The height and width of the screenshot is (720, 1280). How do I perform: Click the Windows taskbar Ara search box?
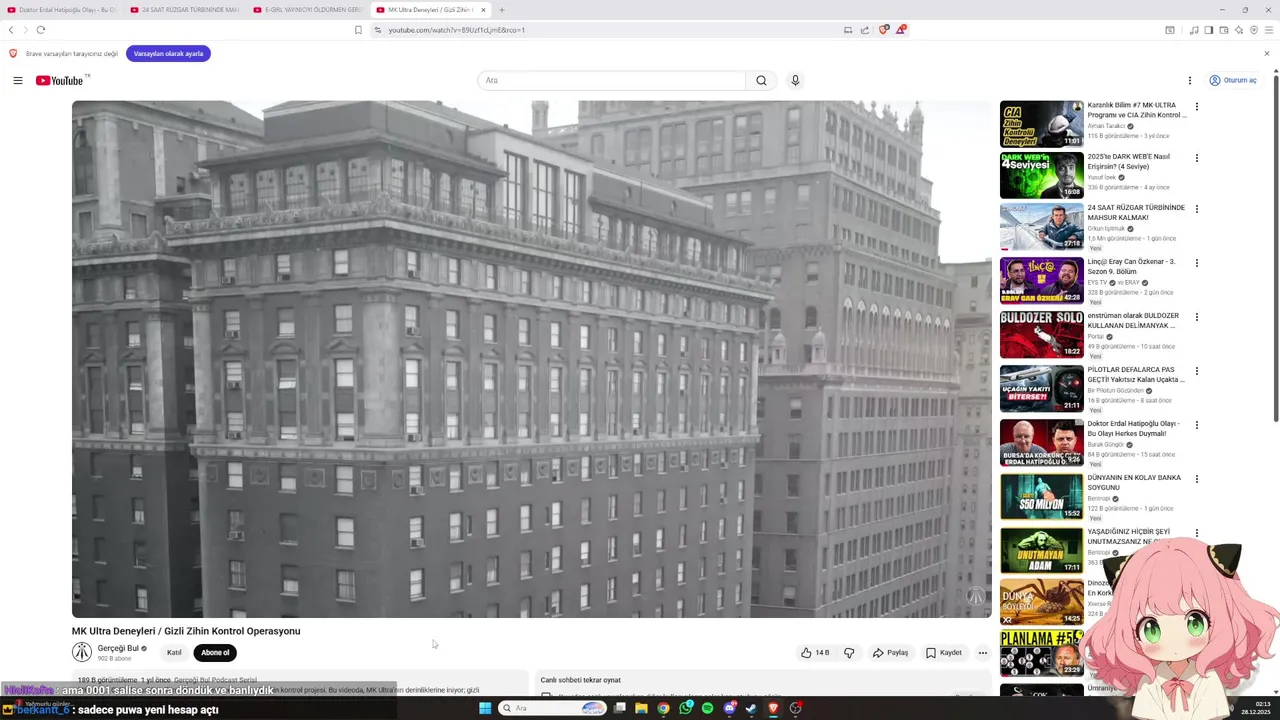click(x=553, y=708)
